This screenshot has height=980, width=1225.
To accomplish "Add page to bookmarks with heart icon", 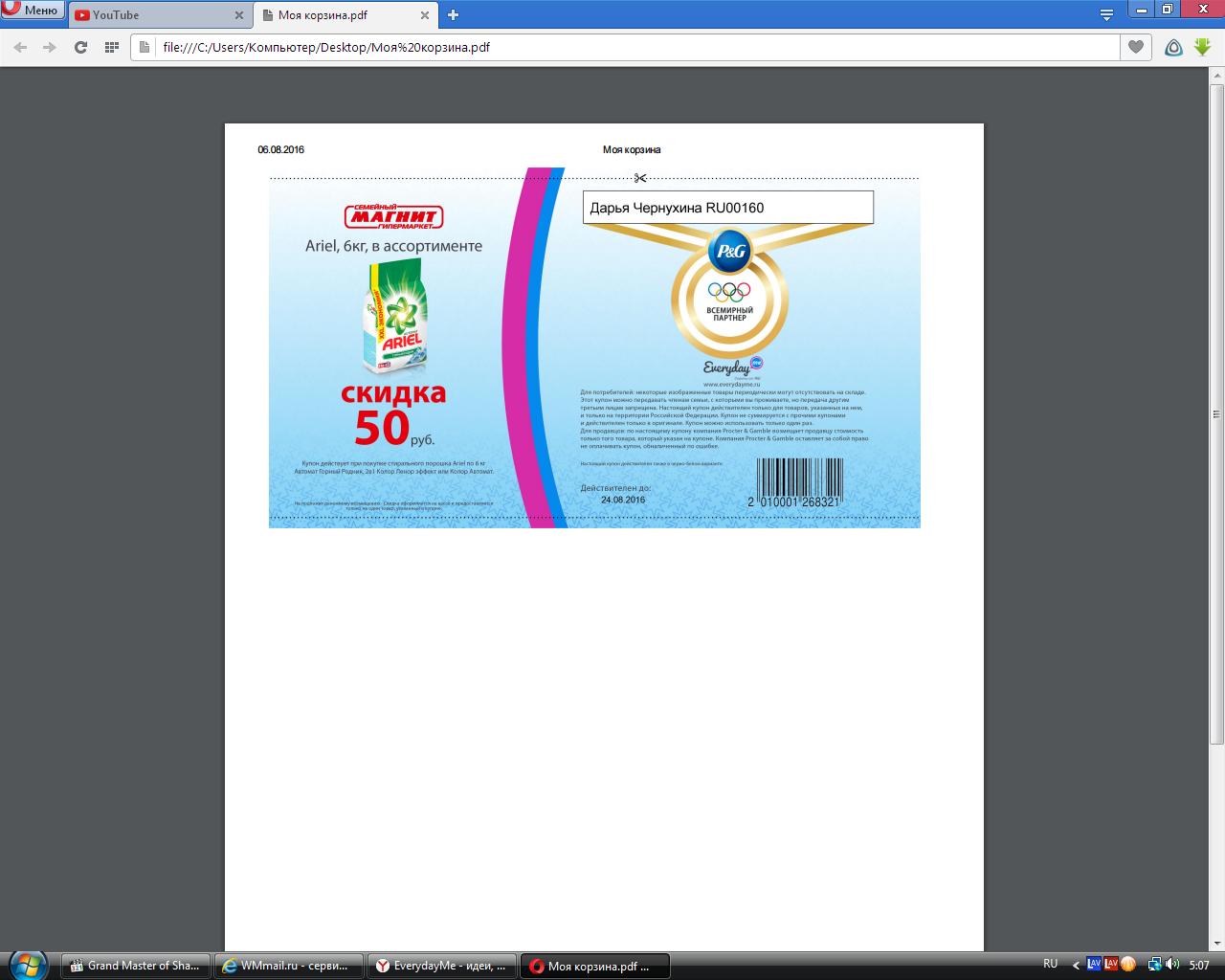I will click(1136, 47).
